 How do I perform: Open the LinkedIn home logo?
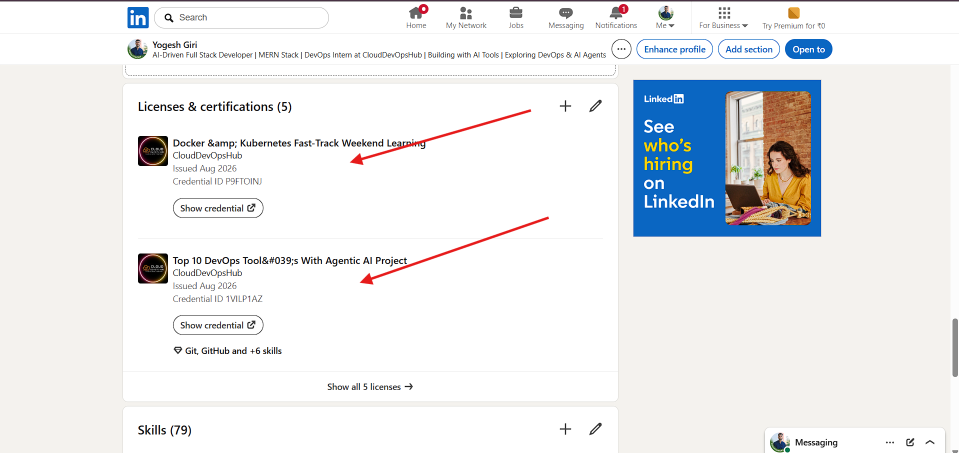click(138, 18)
